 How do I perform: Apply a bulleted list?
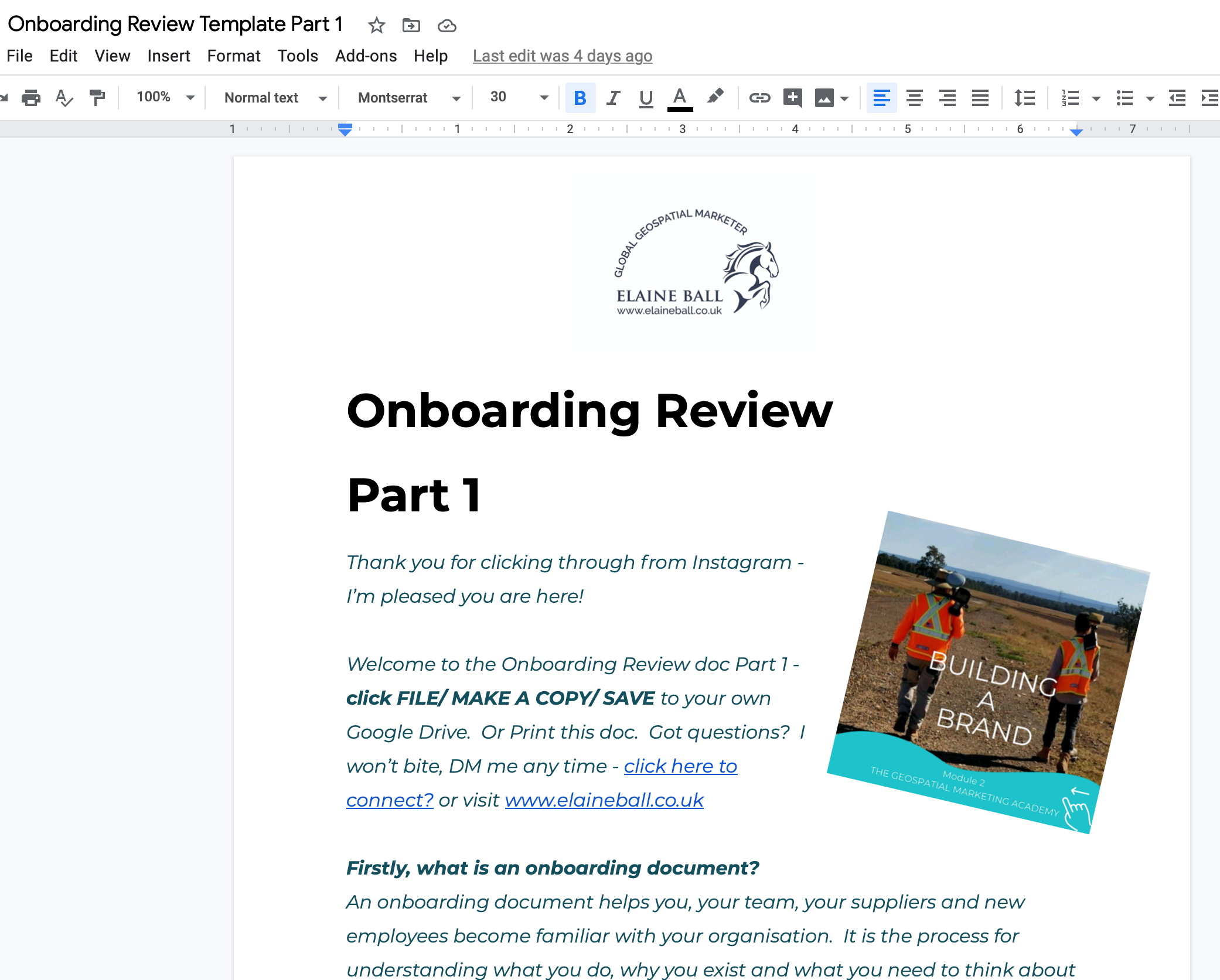click(x=1124, y=98)
